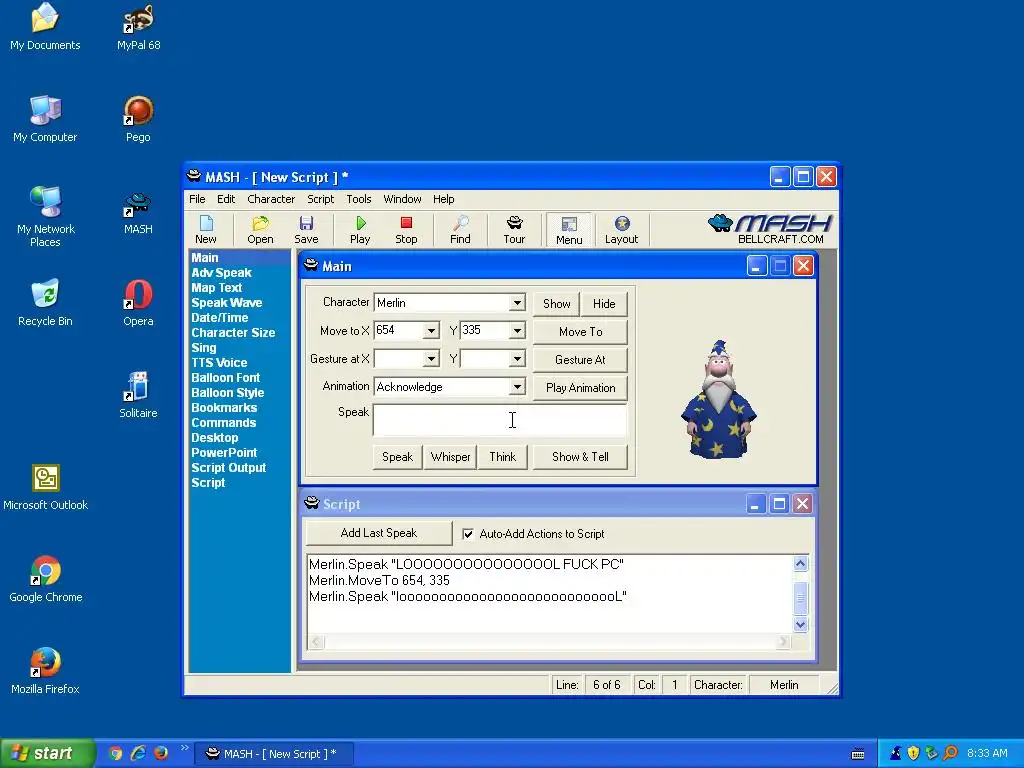Open the Windows start button
1024x768 pixels.
coord(47,754)
